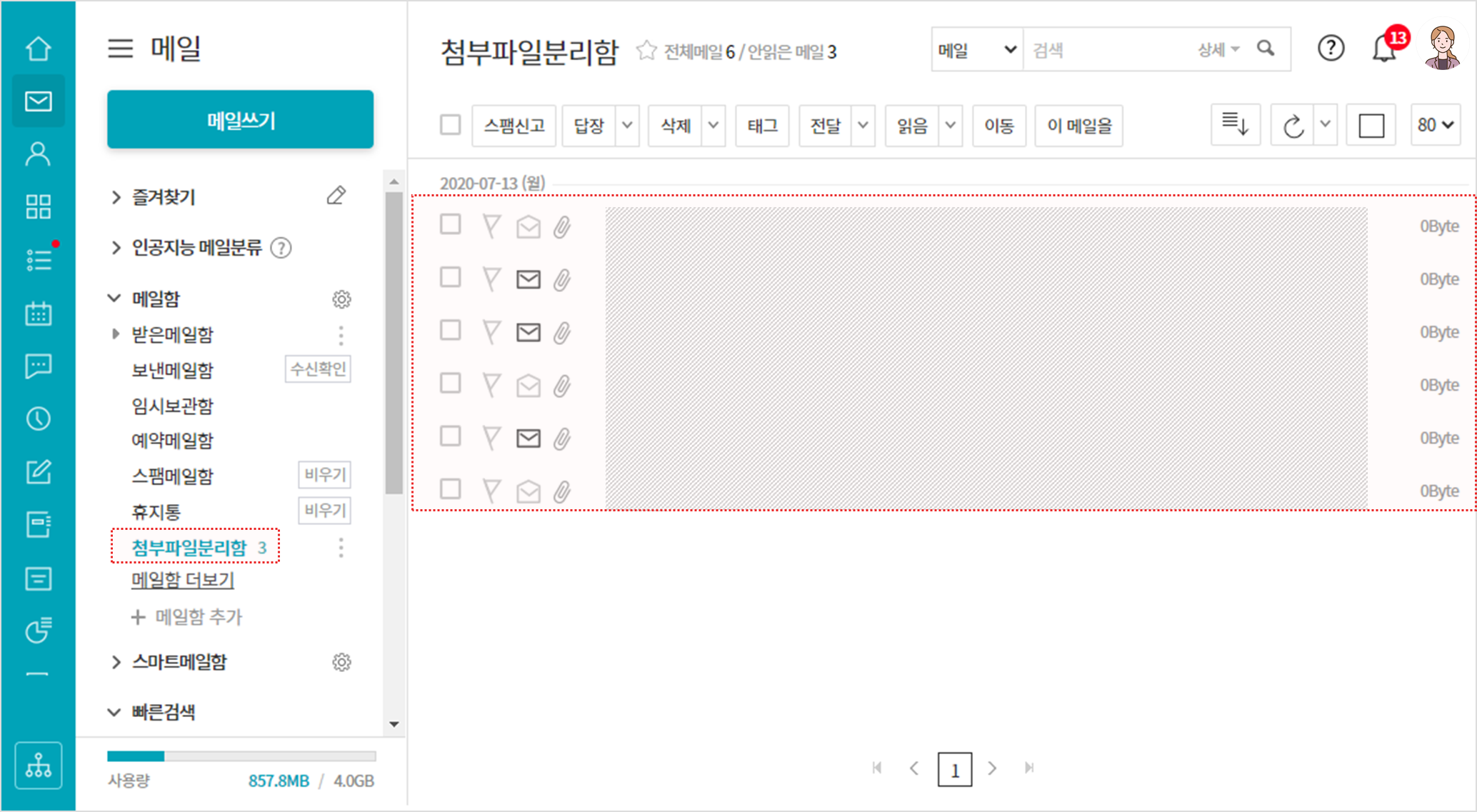1477x812 pixels.
Task: Check the select-all mails checkbox in toolbar
Action: pos(450,125)
